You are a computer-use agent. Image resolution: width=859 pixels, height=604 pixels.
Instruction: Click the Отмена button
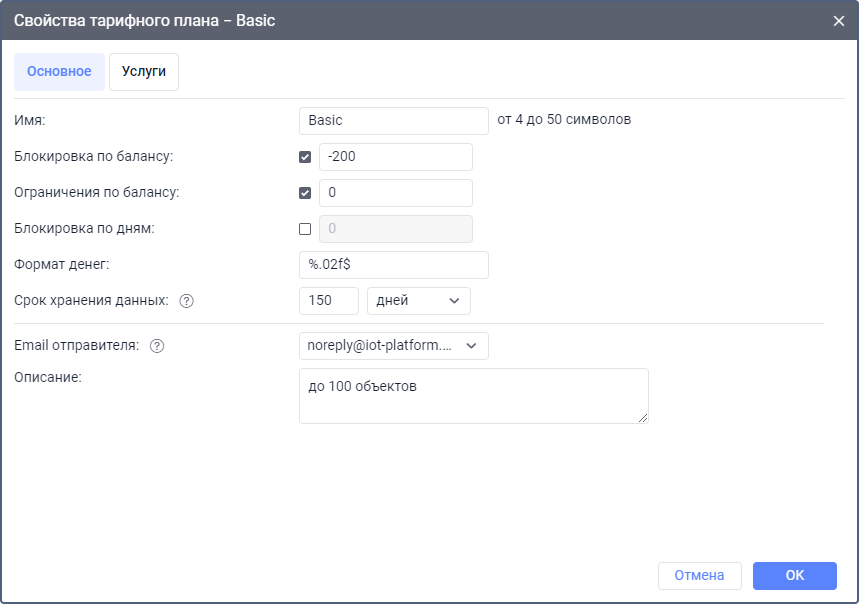coord(699,575)
